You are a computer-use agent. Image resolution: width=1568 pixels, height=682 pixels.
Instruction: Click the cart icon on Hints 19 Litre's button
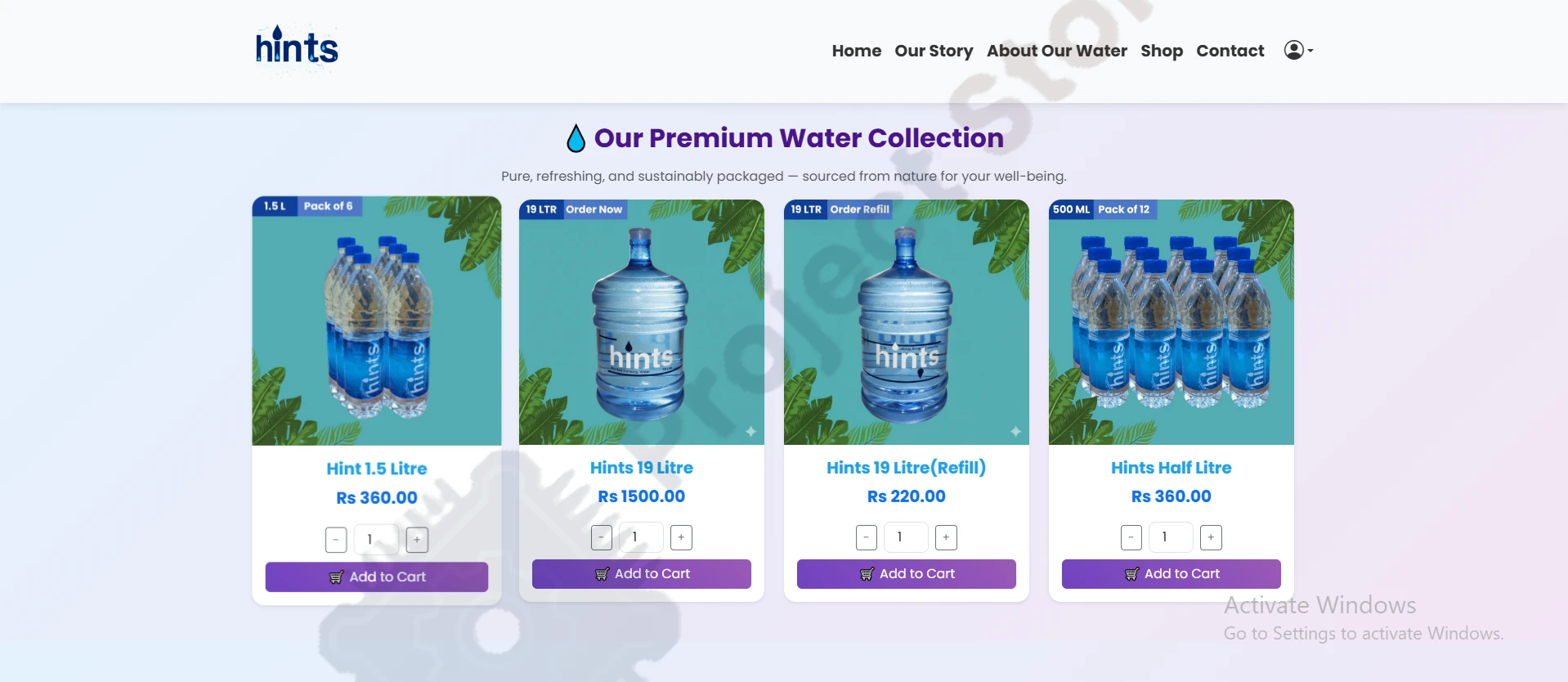click(602, 573)
